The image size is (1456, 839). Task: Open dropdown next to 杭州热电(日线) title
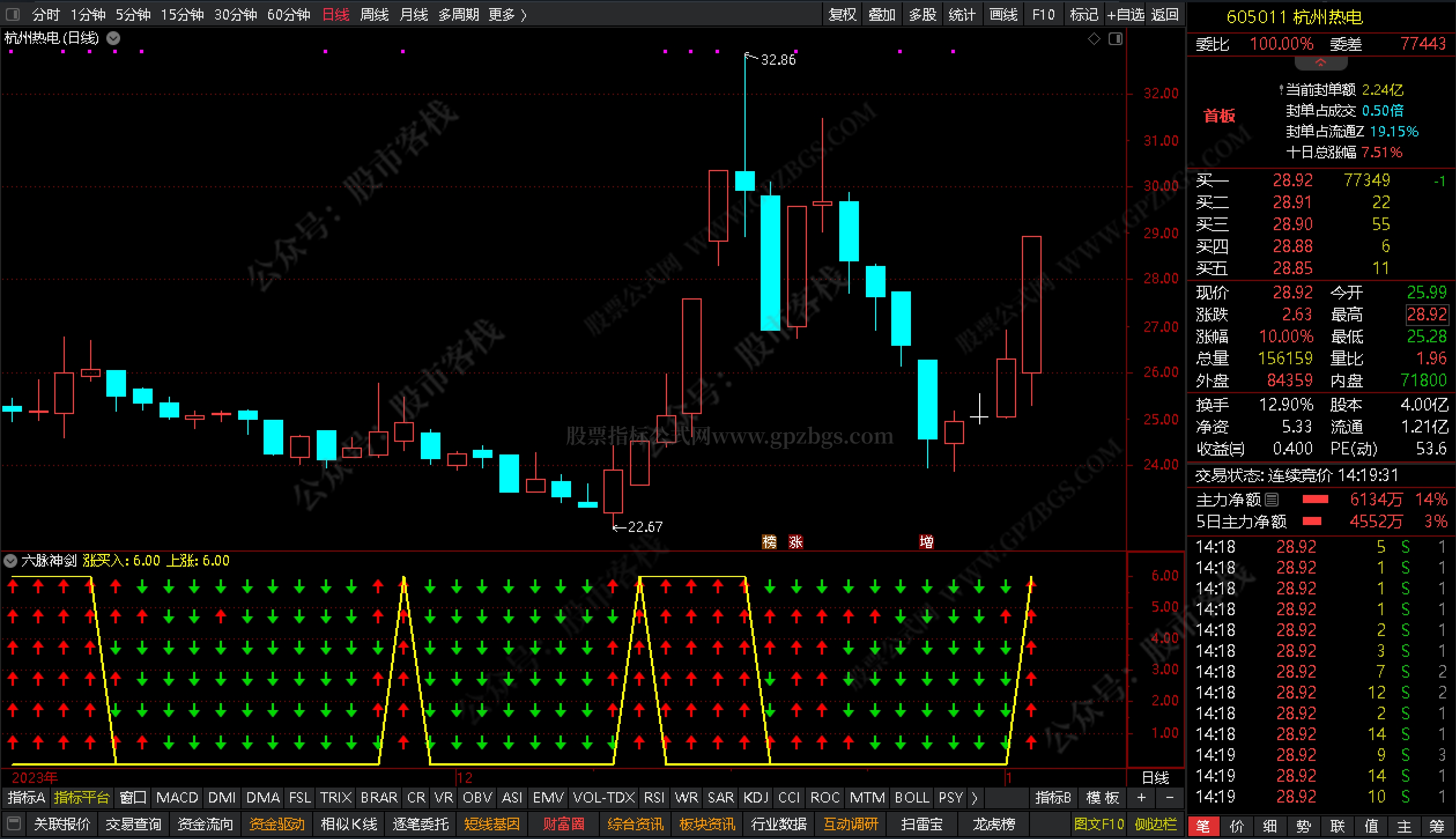click(114, 38)
